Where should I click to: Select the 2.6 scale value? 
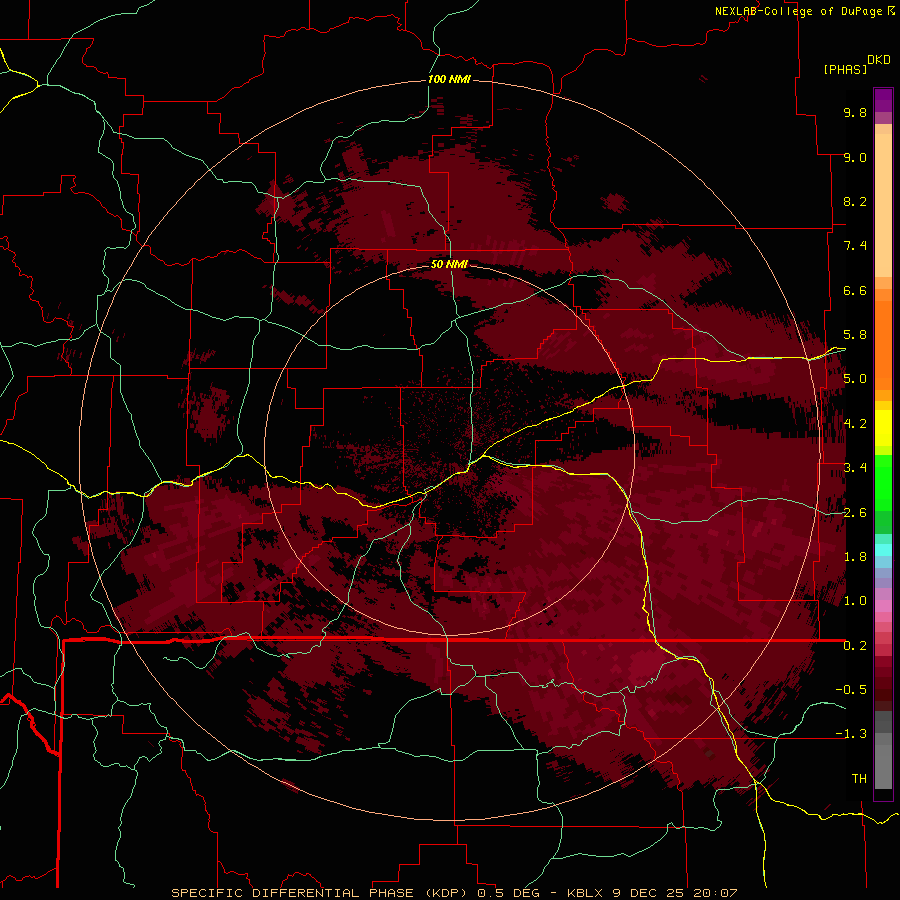(x=855, y=513)
